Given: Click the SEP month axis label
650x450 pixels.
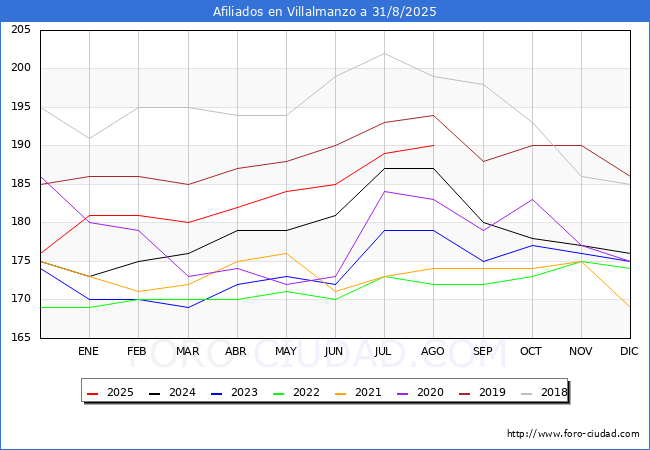Looking at the screenshot, I should tap(483, 351).
